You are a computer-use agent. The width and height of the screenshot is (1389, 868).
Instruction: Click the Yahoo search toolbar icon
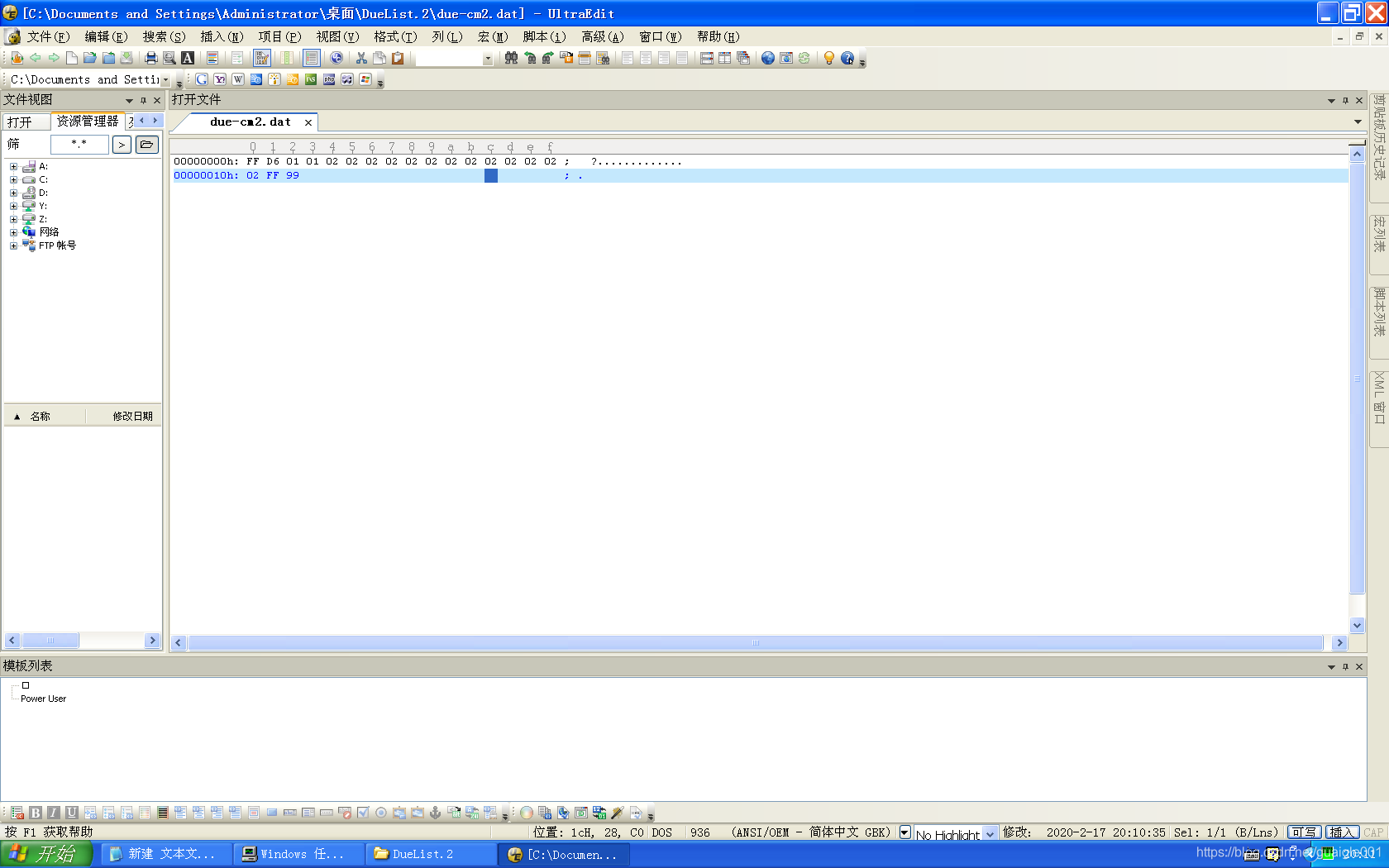click(x=220, y=79)
